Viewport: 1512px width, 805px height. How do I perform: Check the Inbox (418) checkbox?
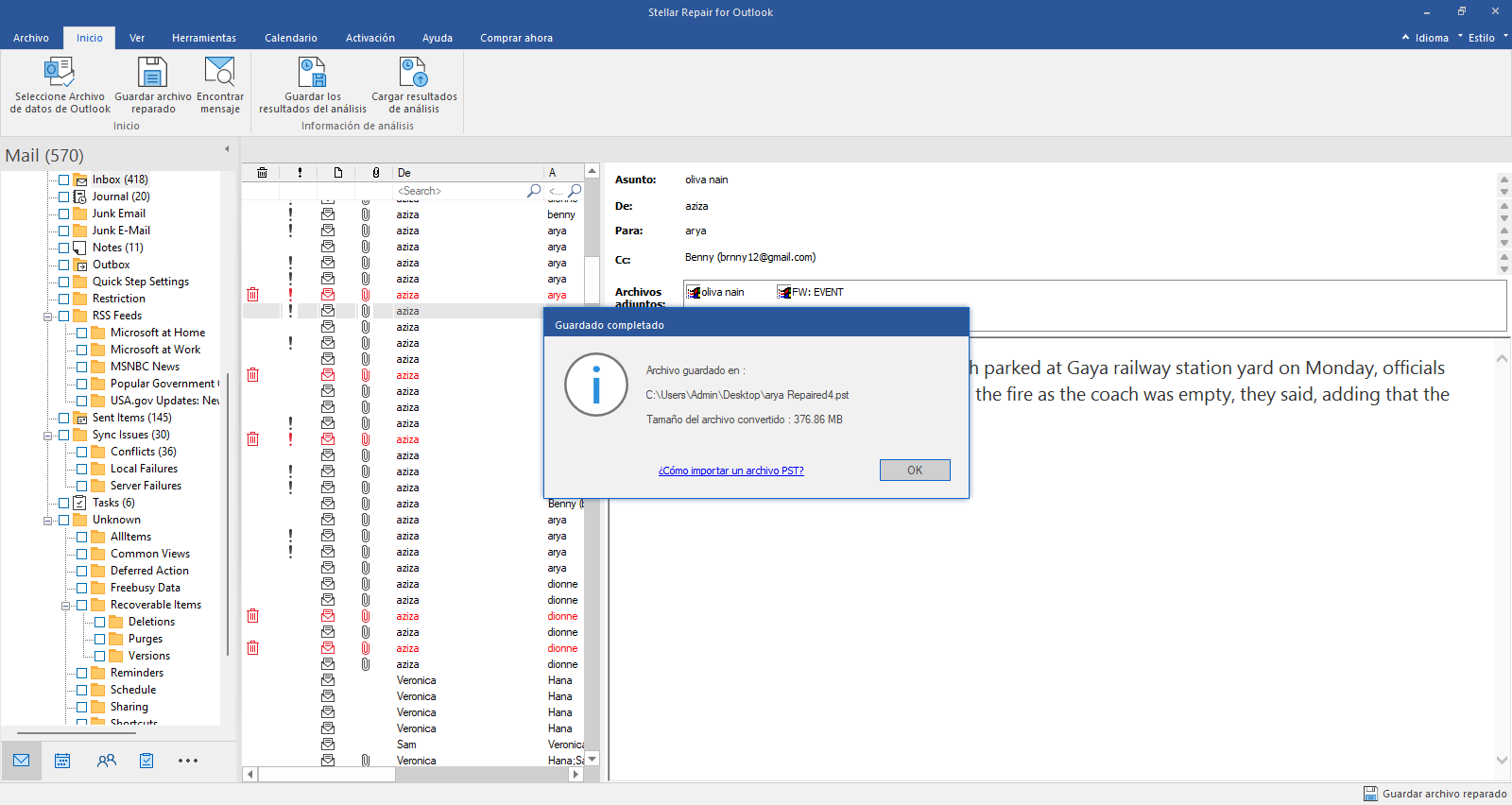(64, 180)
